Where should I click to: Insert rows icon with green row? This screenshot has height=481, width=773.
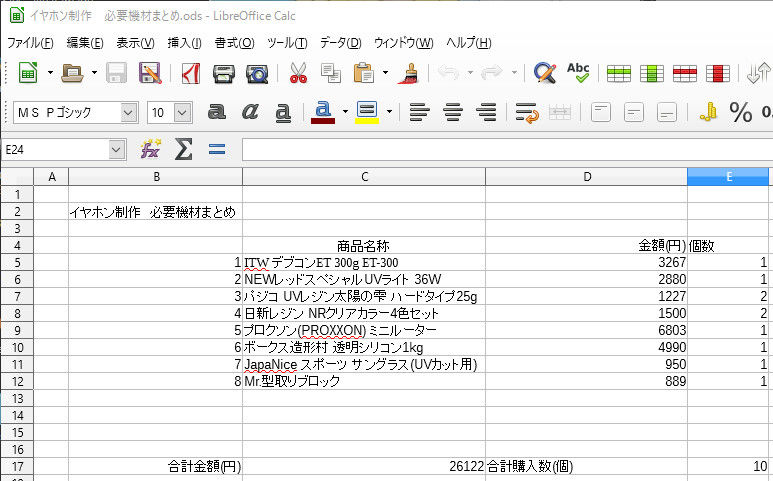click(x=619, y=73)
